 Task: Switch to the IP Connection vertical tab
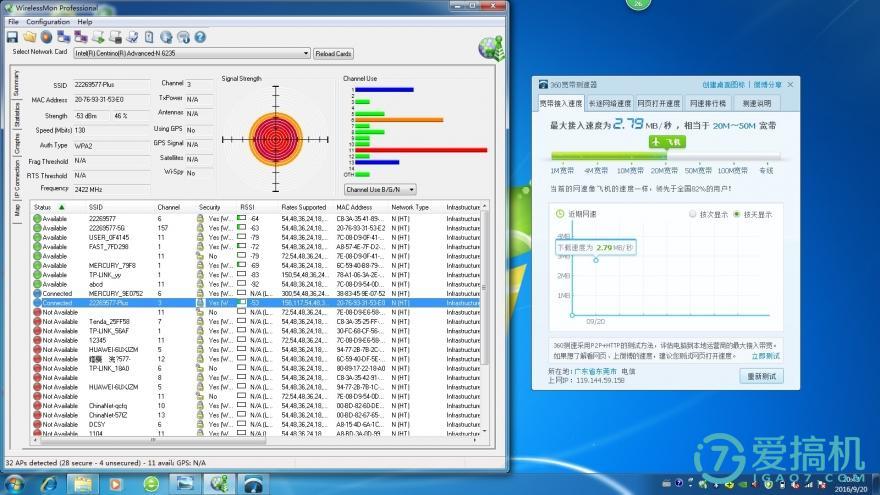(x=16, y=180)
